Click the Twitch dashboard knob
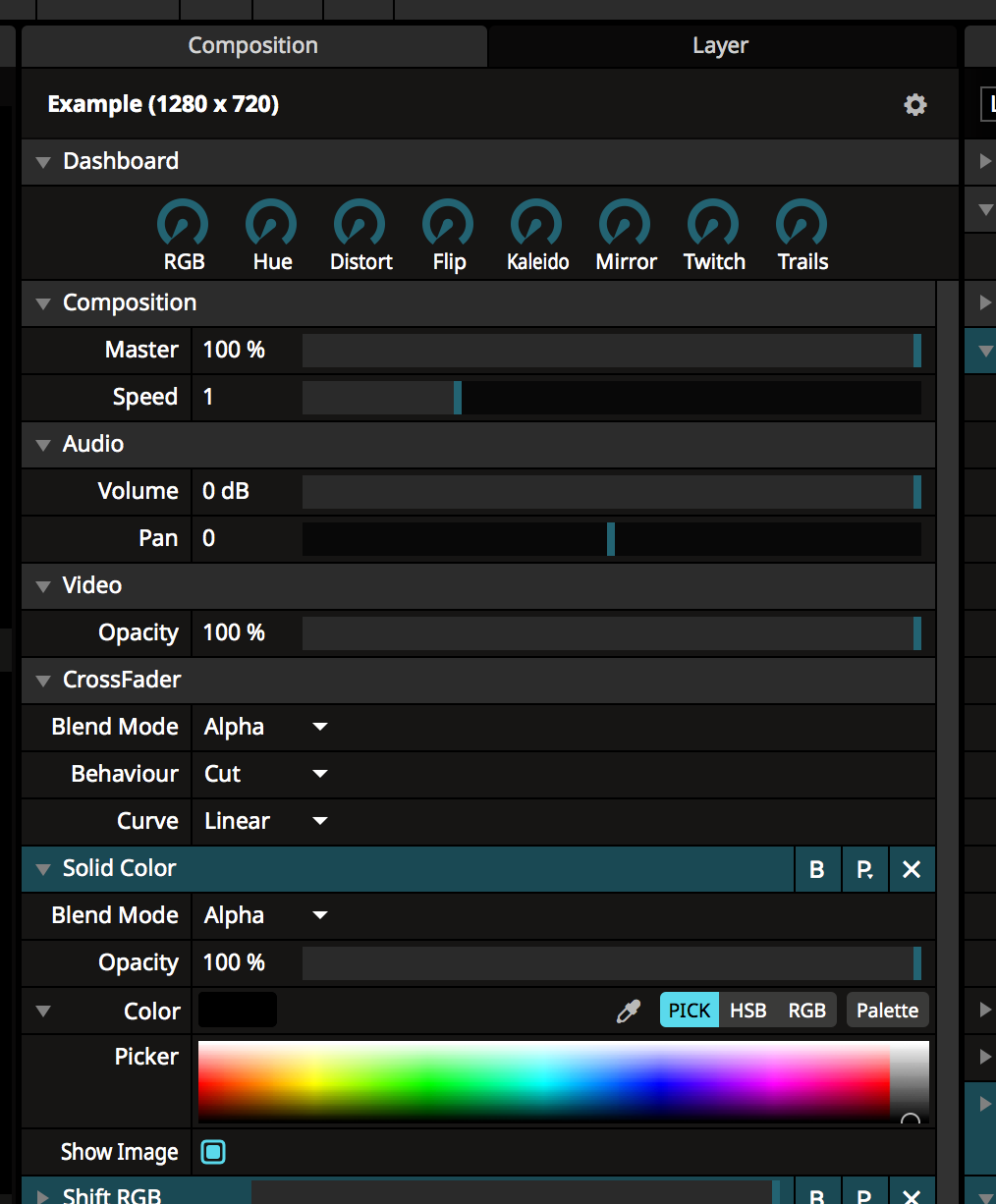 (x=713, y=224)
